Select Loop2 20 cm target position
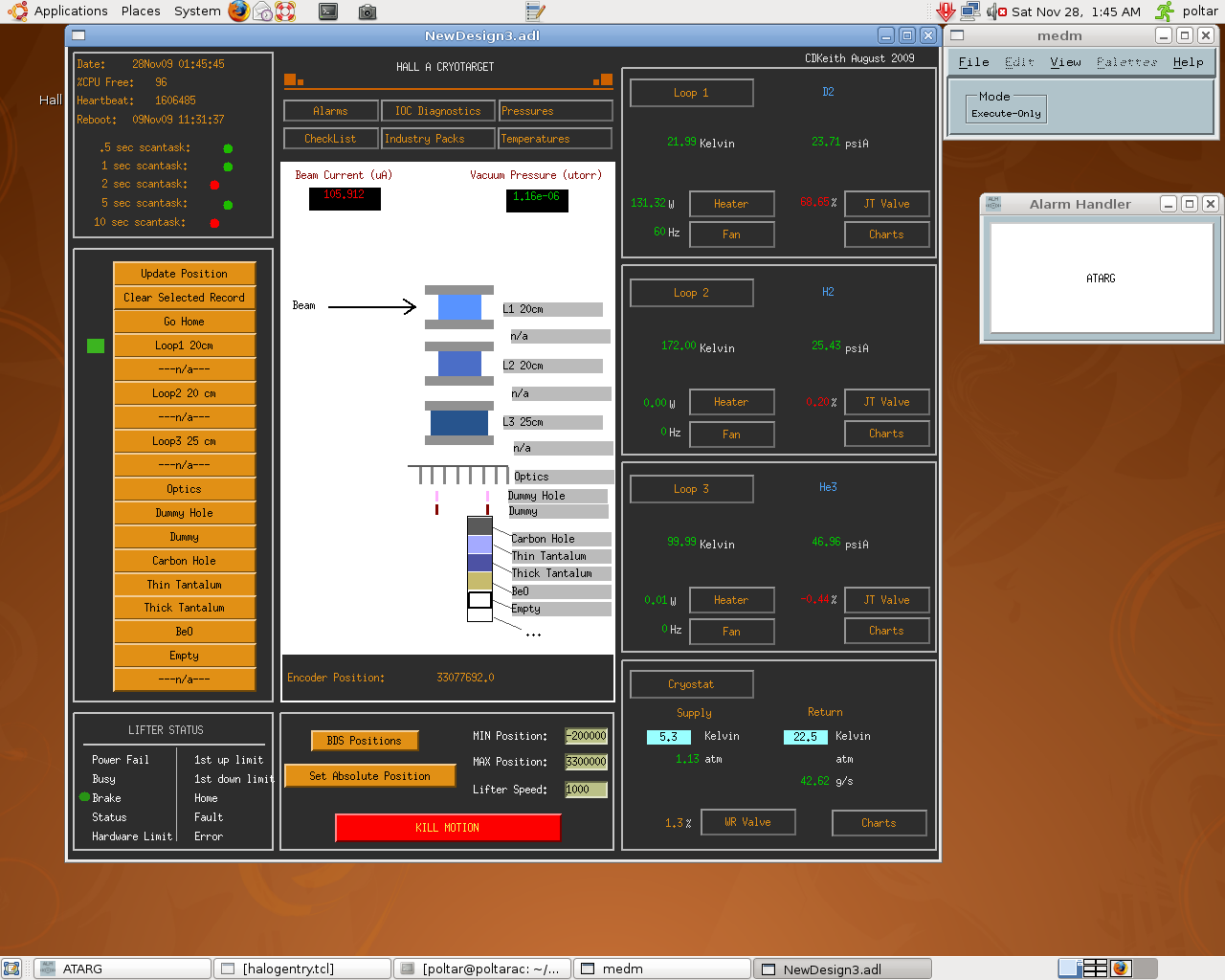Screen dimensions: 1225x980 (185, 393)
